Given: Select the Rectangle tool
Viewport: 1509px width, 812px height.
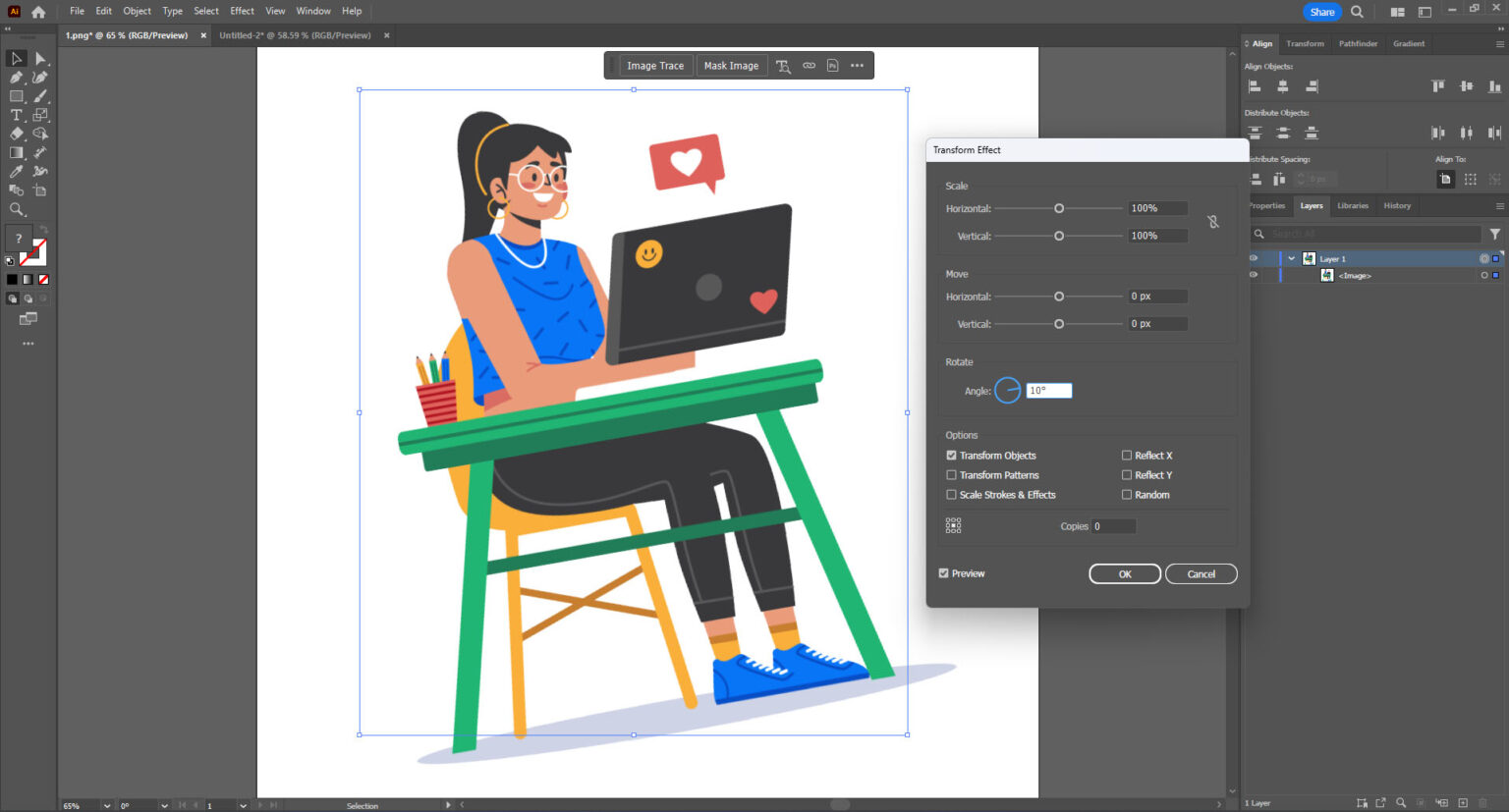Looking at the screenshot, I should pyautogui.click(x=15, y=95).
